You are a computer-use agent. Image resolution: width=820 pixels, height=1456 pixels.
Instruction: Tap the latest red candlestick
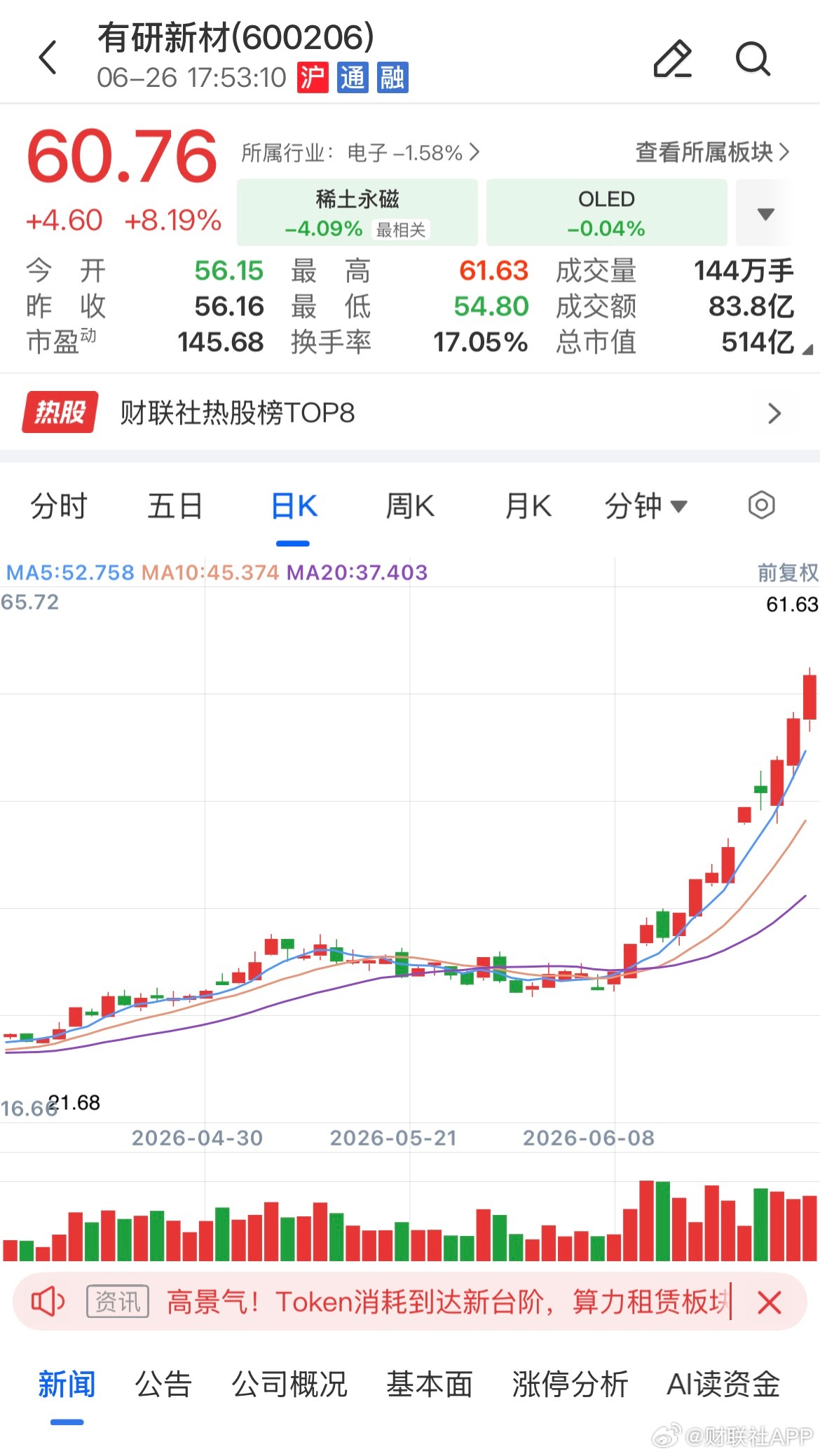coord(809,697)
